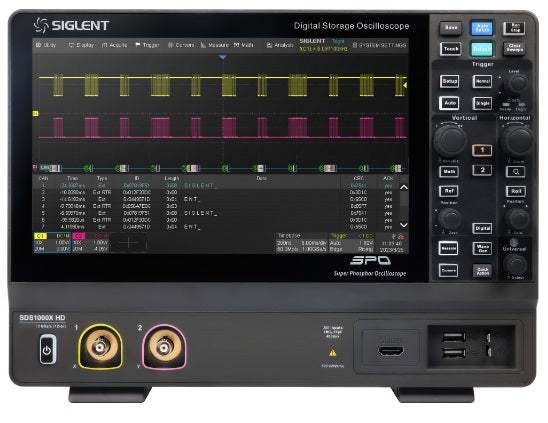The width and height of the screenshot is (548, 423).
Task: Tap the upper front USB port
Action: coord(453,337)
